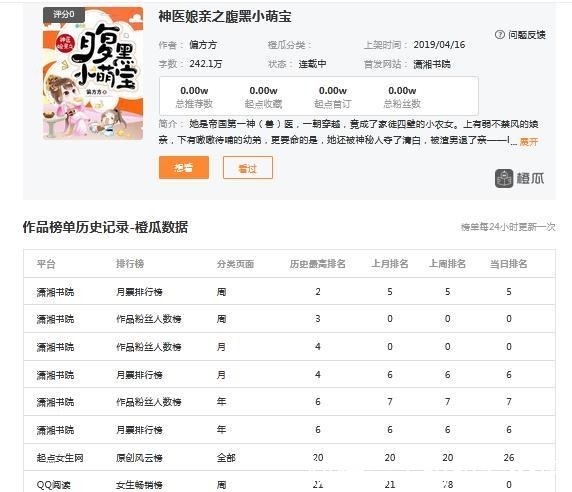Click 月票排行榜 in the 周 row
This screenshot has height=492, width=572.
pyautogui.click(x=139, y=292)
